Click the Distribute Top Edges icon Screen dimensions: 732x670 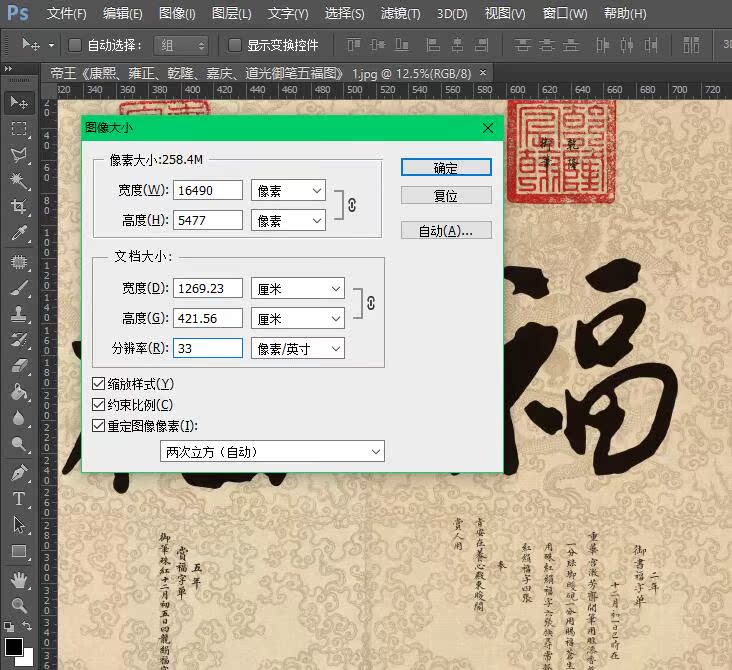522,45
